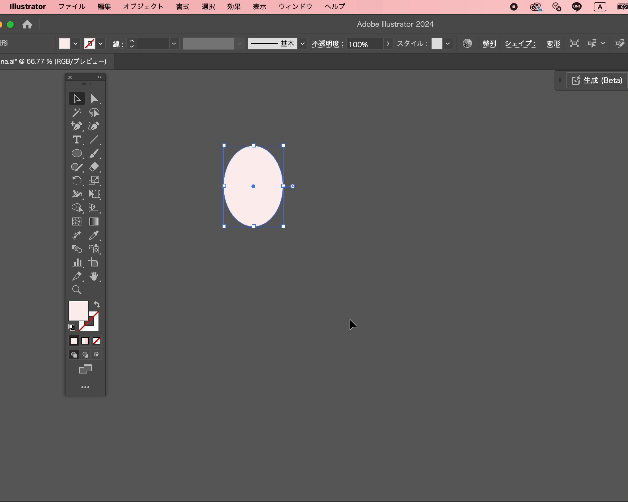
Task: Expand the stroke profile line dropdown
Action: point(302,44)
